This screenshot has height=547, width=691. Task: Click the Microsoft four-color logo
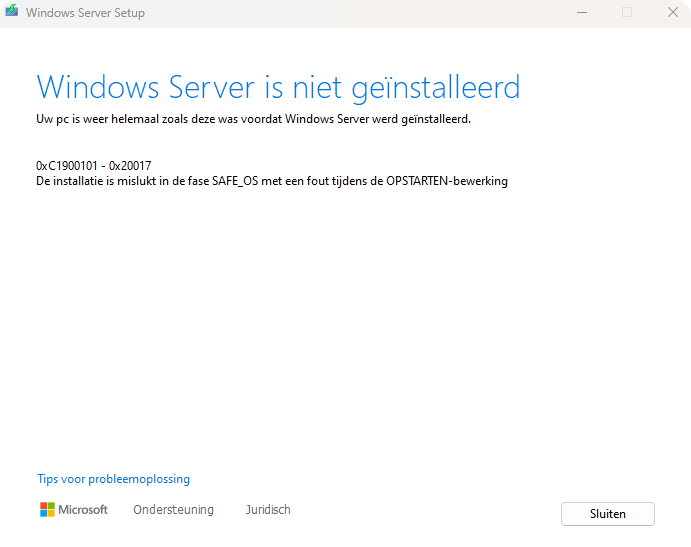(x=47, y=510)
